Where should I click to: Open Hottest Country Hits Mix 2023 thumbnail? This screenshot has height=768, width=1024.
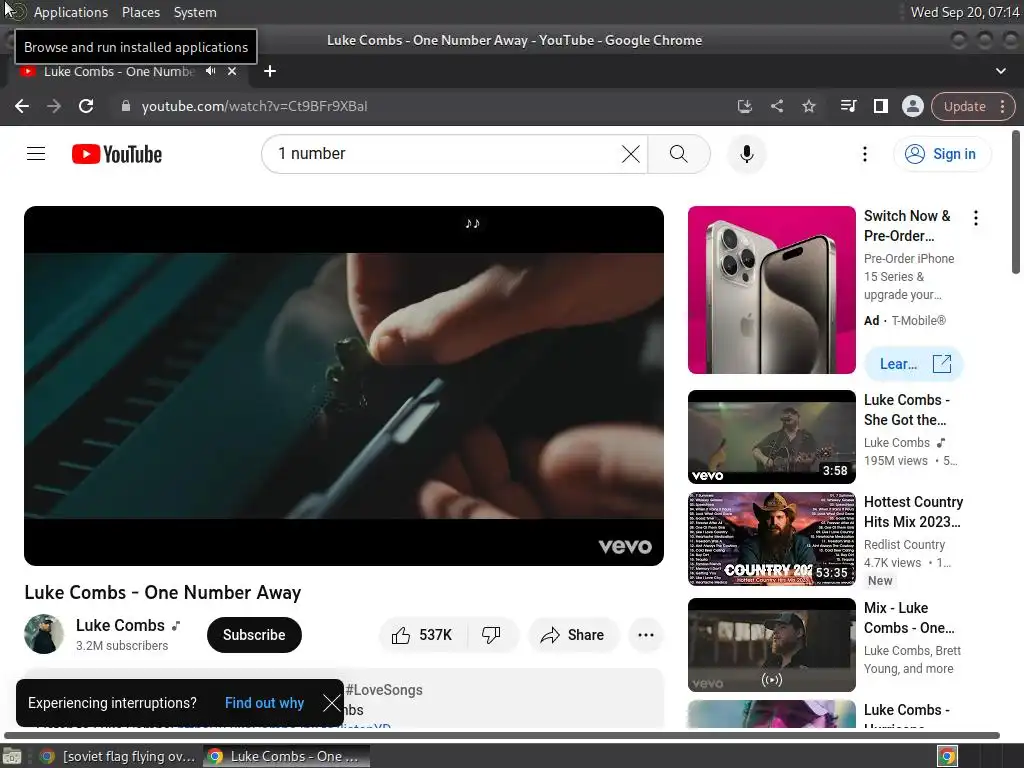(771, 539)
